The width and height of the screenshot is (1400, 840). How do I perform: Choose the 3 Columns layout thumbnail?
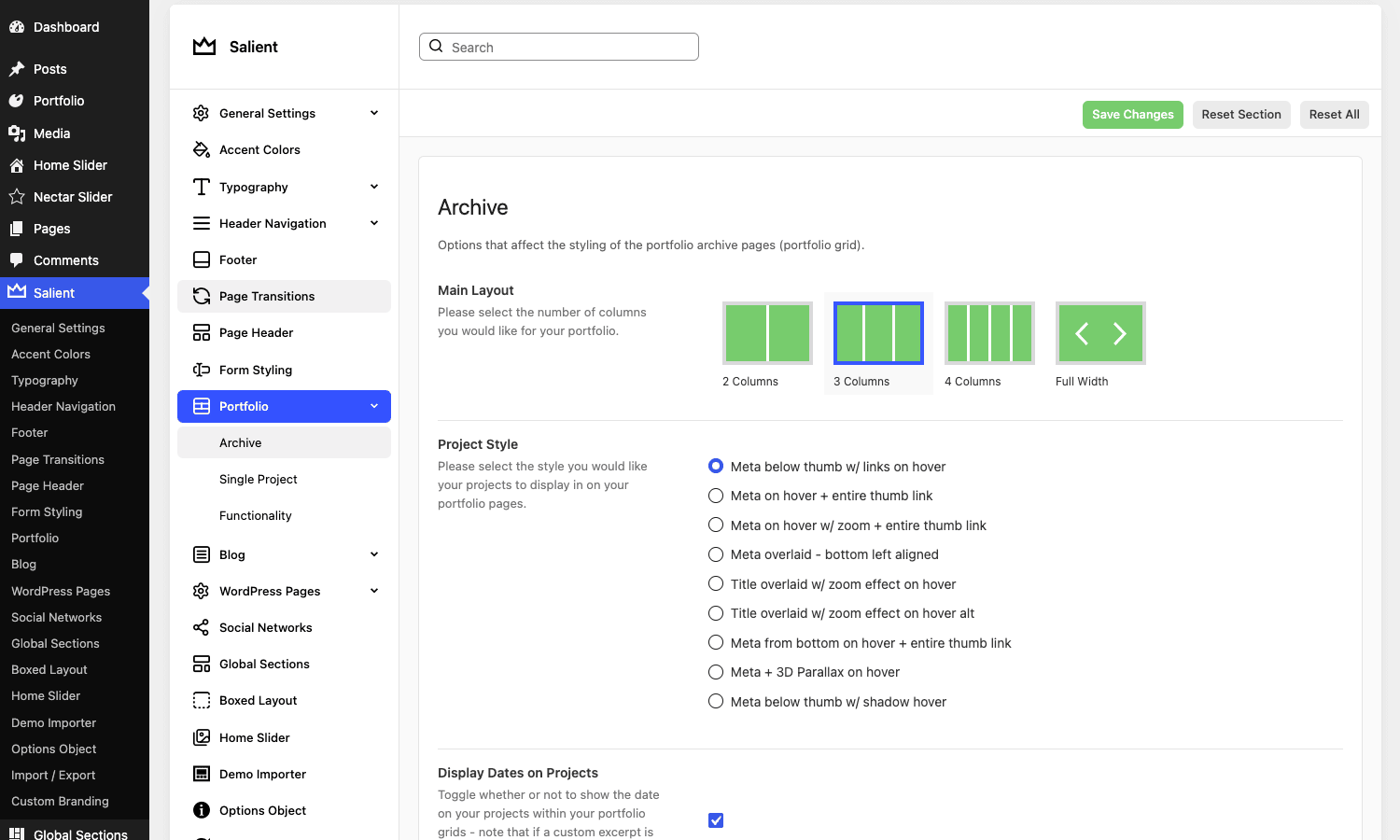tap(878, 333)
